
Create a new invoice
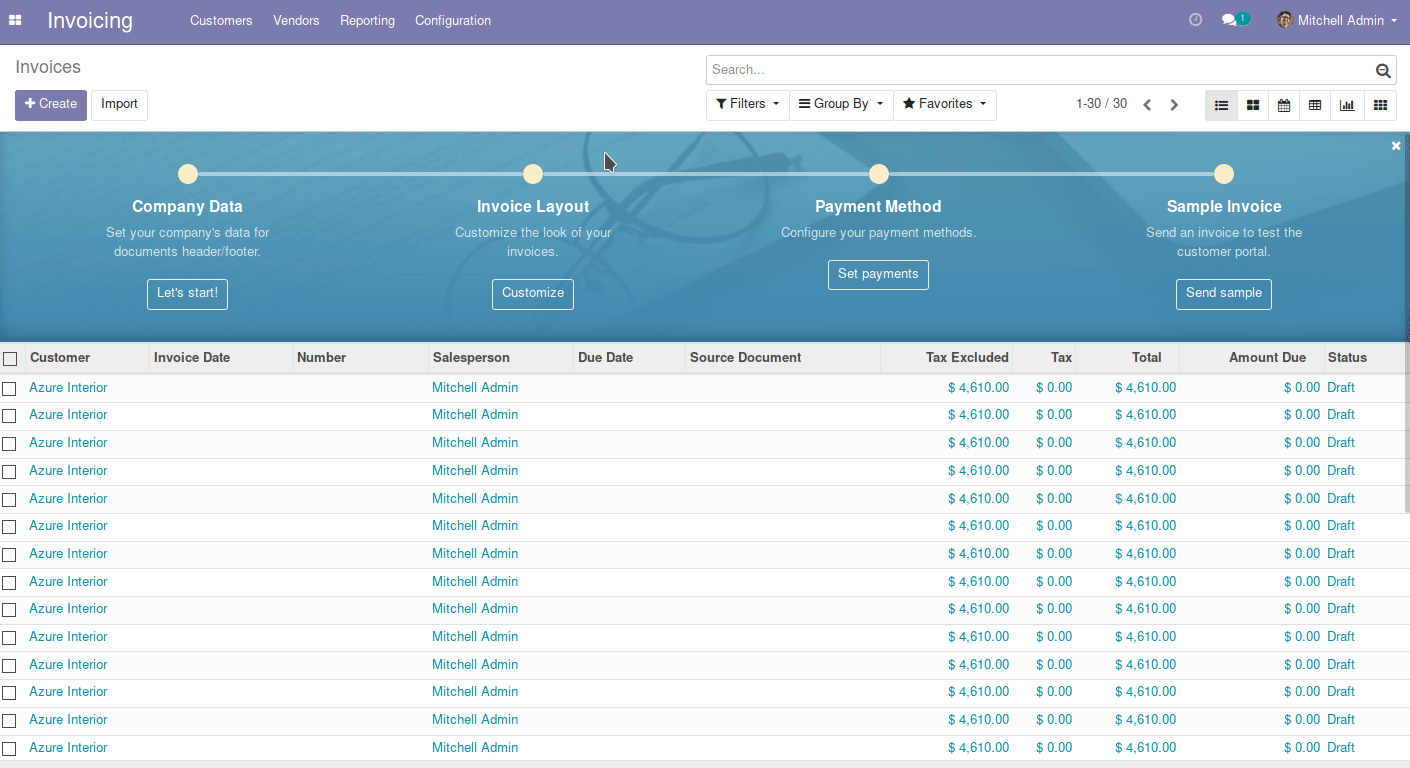[50, 104]
